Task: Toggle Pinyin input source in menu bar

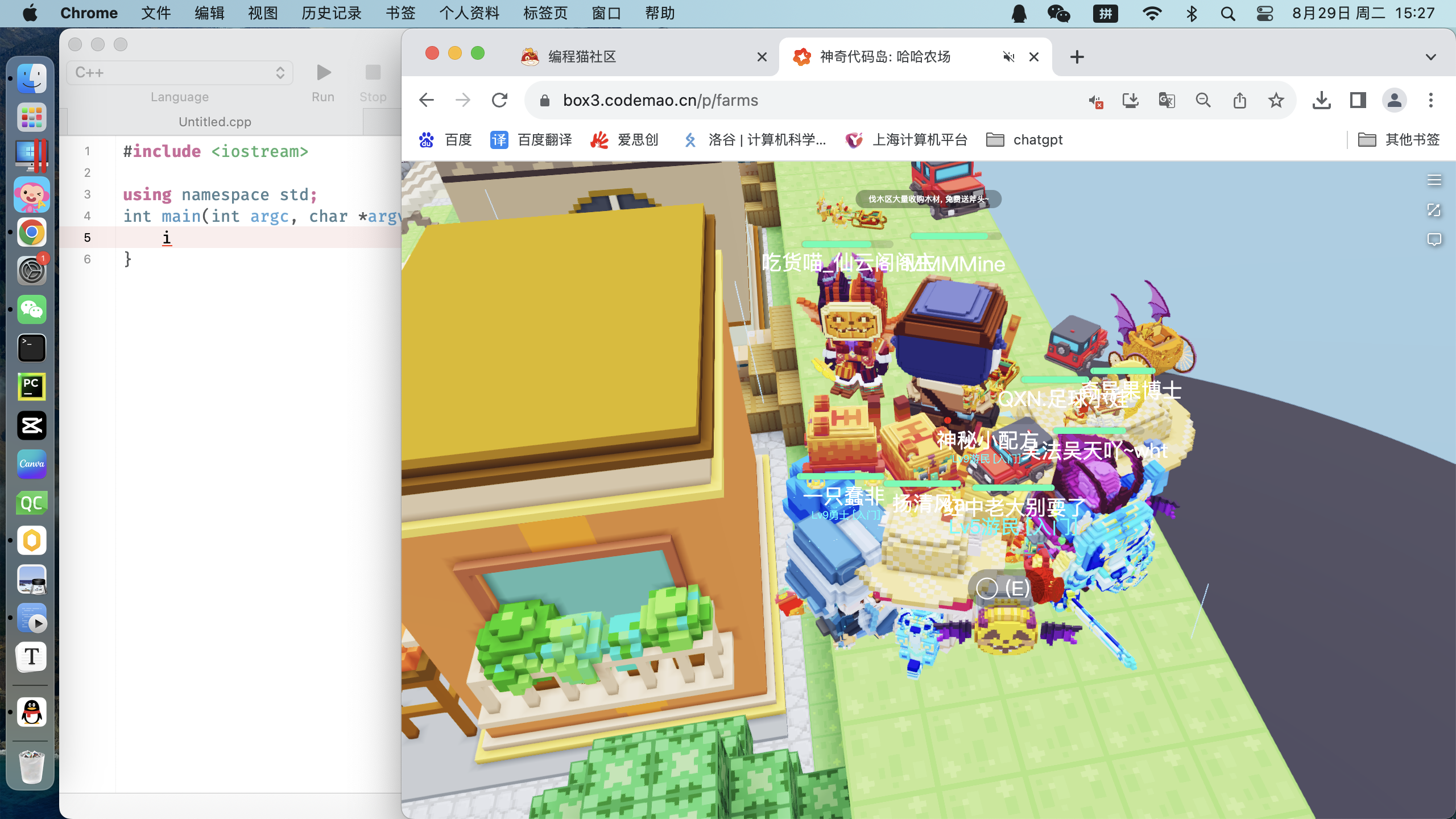Action: (1105, 14)
